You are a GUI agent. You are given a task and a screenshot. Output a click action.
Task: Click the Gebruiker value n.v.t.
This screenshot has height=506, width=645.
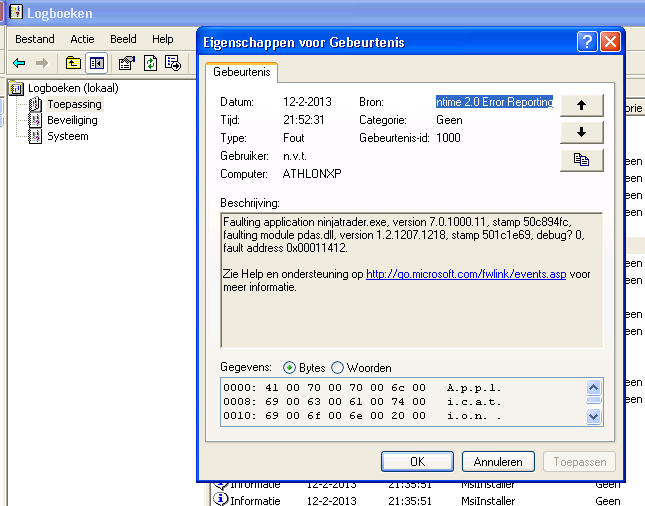click(295, 156)
